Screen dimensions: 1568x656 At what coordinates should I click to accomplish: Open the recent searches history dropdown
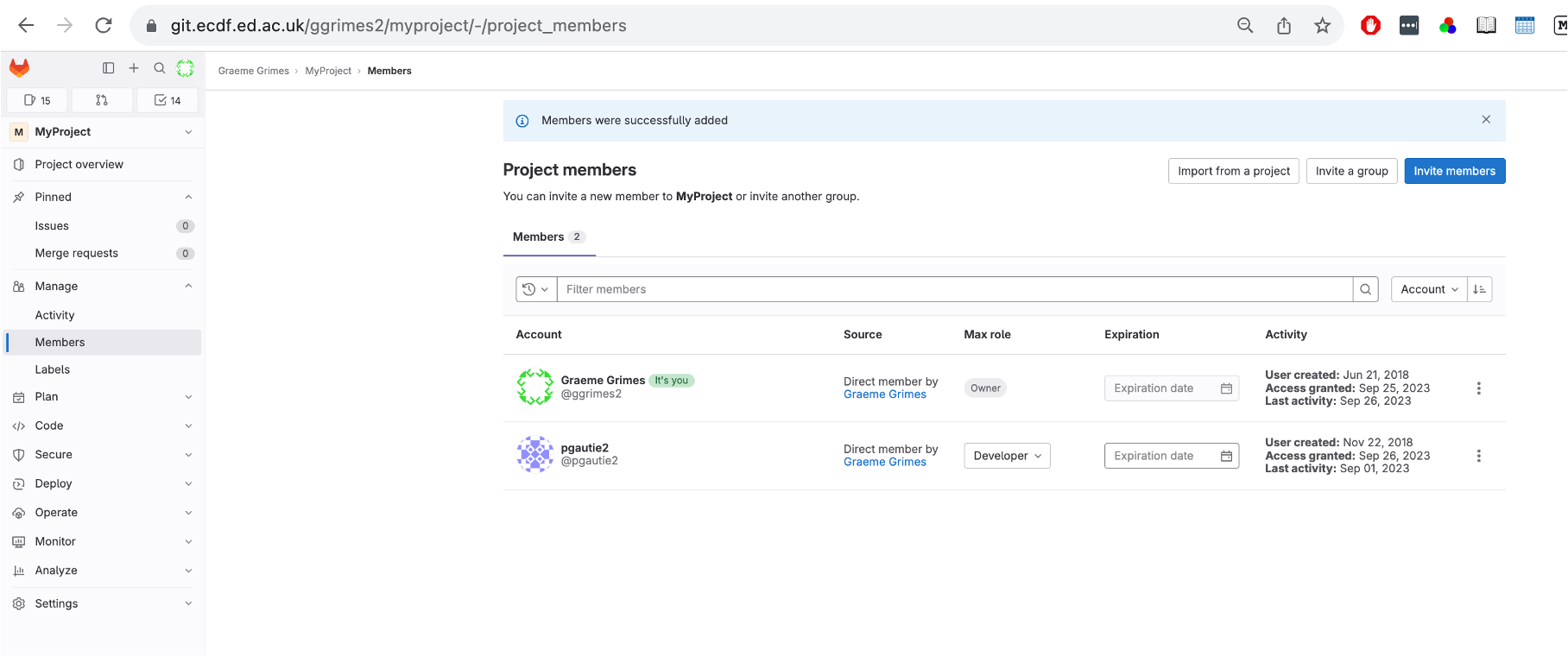coord(536,289)
